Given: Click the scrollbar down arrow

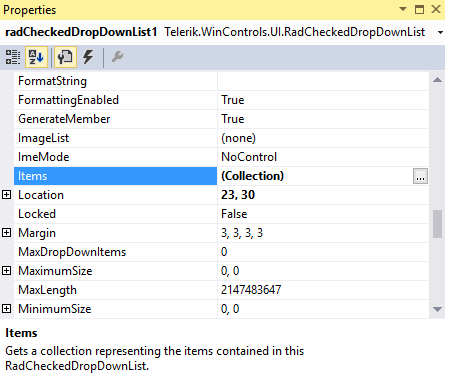Looking at the screenshot, I should (x=437, y=309).
